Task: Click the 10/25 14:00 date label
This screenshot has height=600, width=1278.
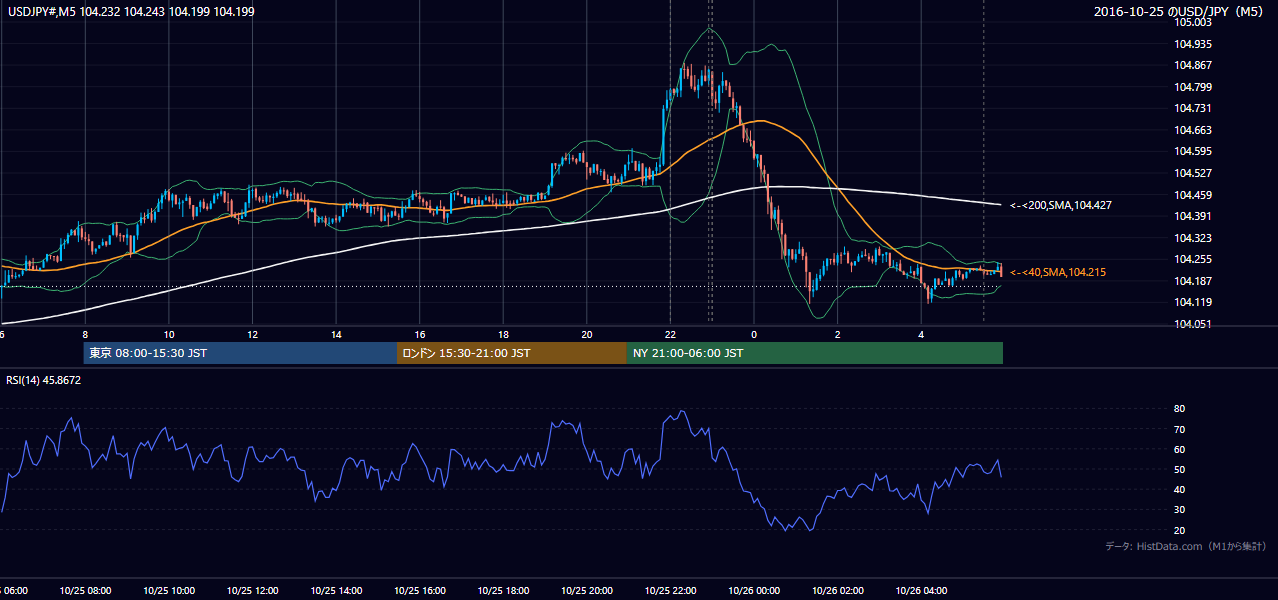Action: [337, 591]
